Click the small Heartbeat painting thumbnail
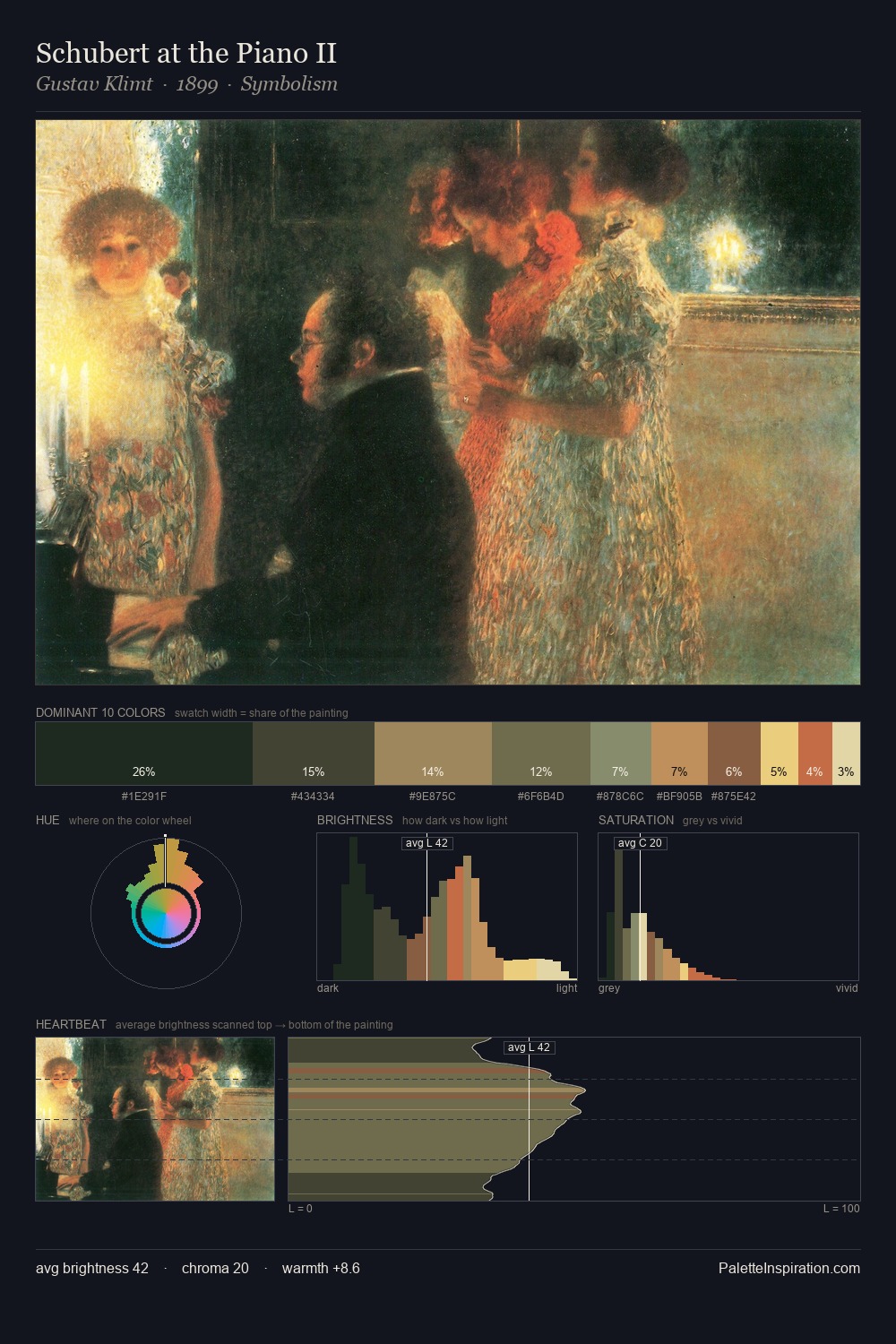 pyautogui.click(x=155, y=1119)
